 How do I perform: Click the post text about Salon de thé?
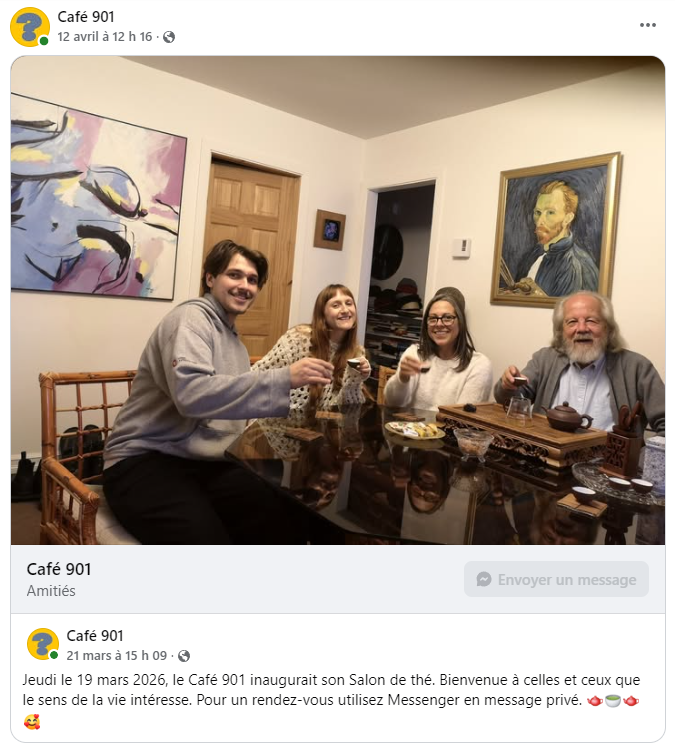click(331, 690)
